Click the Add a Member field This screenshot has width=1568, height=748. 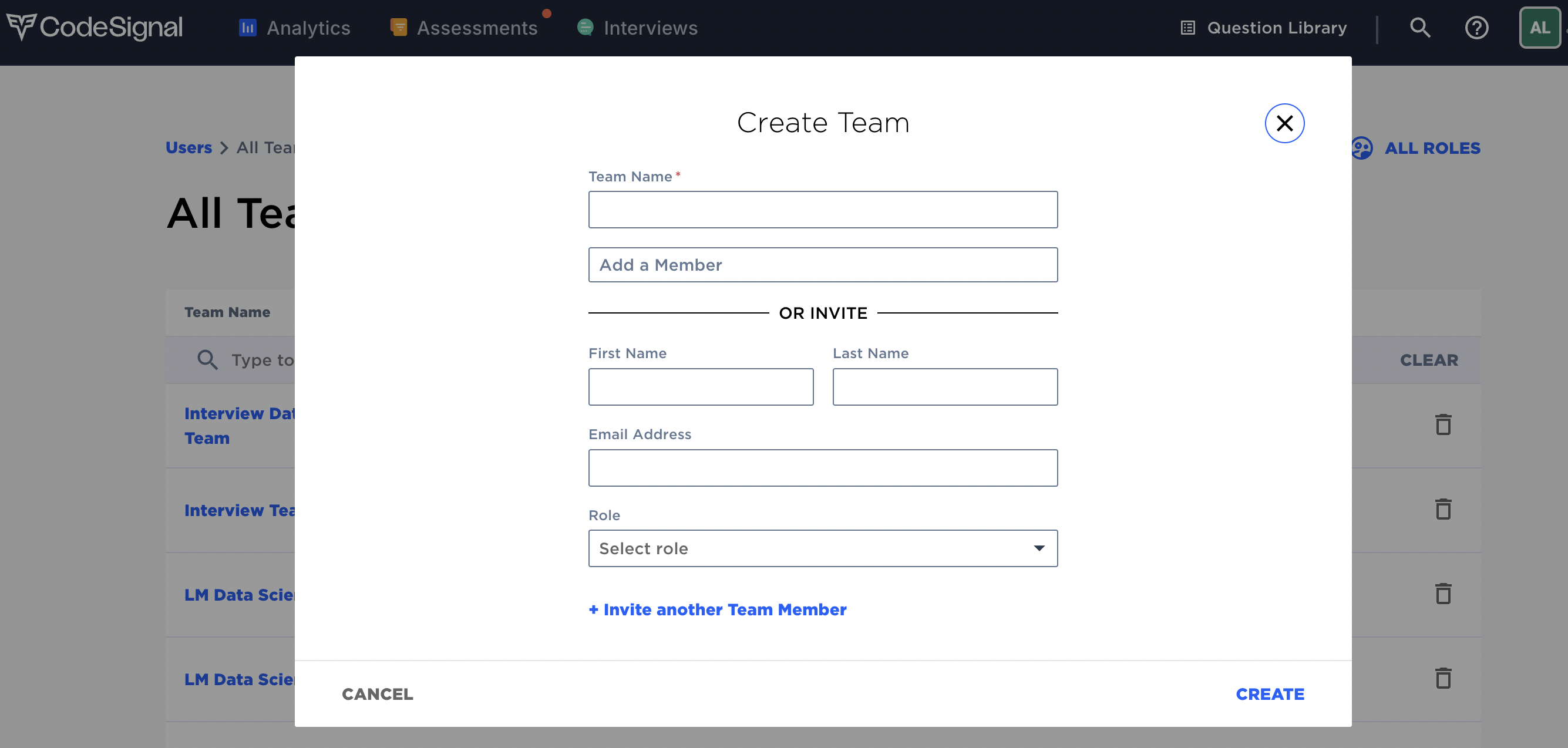(x=823, y=265)
